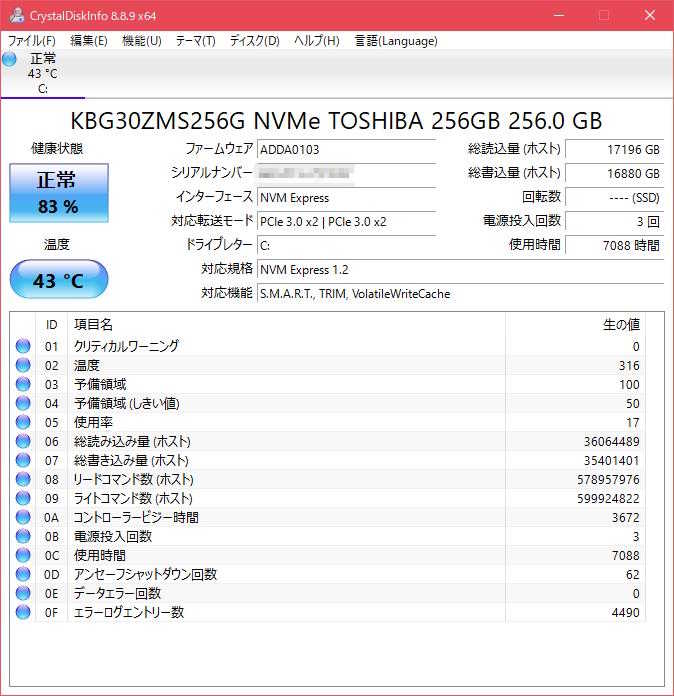Click the blurred serial number field
The image size is (674, 696).
click(x=346, y=174)
